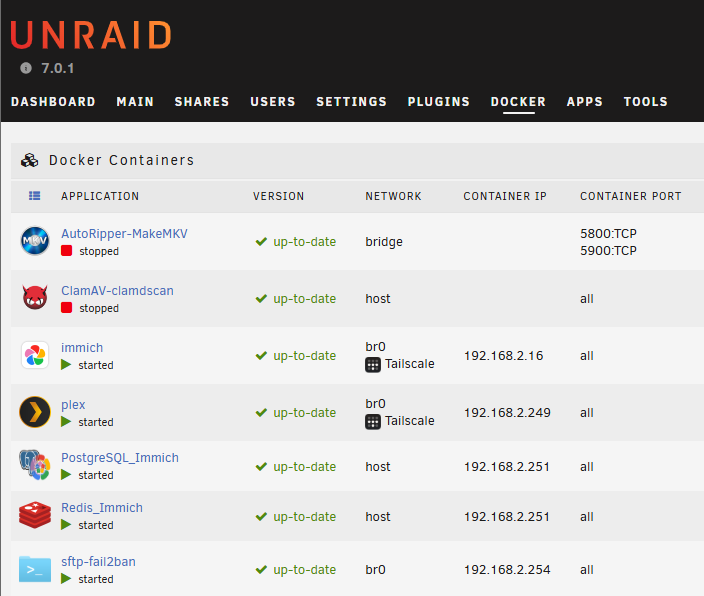Open the Settings tab
704x596 pixels.
[x=352, y=102]
